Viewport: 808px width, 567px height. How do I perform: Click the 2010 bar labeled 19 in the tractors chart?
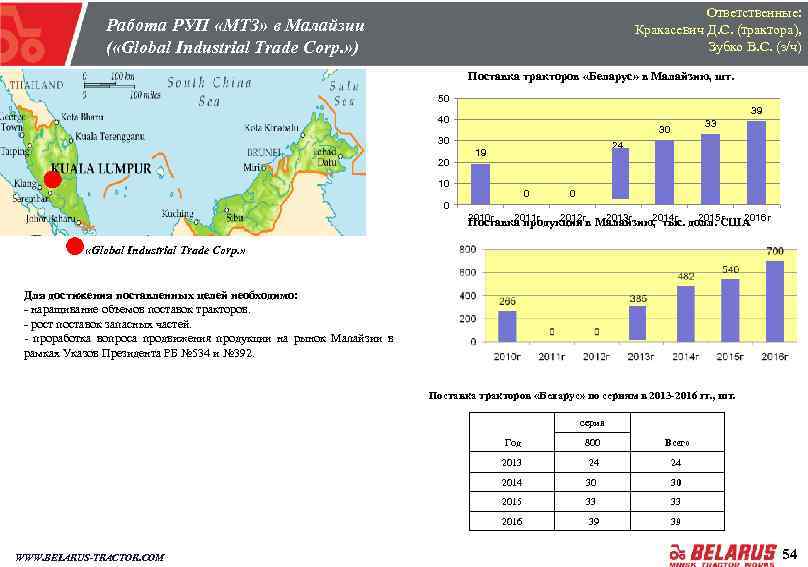pos(480,184)
